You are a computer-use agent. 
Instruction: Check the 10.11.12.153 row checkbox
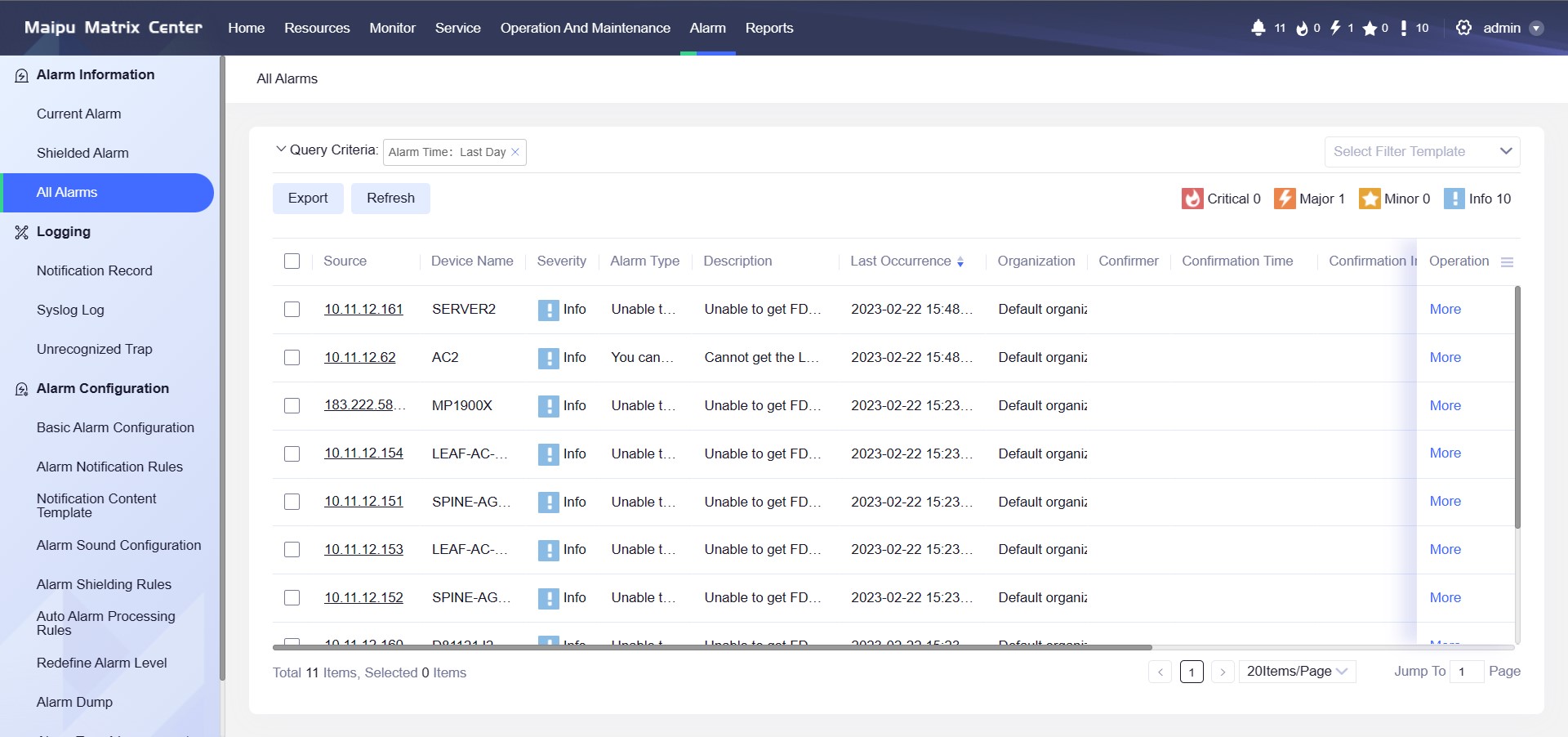click(x=292, y=549)
